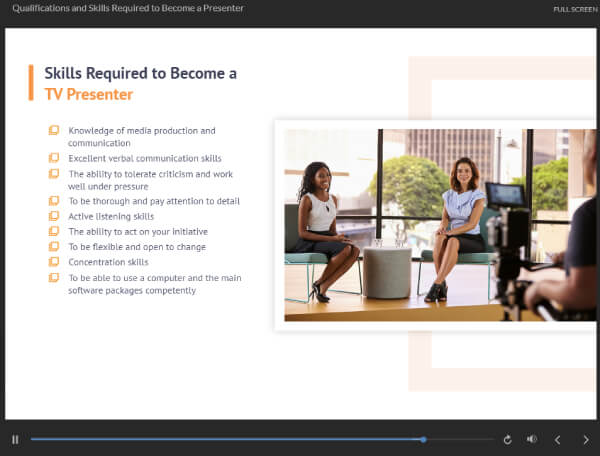600x456 pixels.
Task: Click 'Active listening skills' bullet text
Action: click(111, 217)
